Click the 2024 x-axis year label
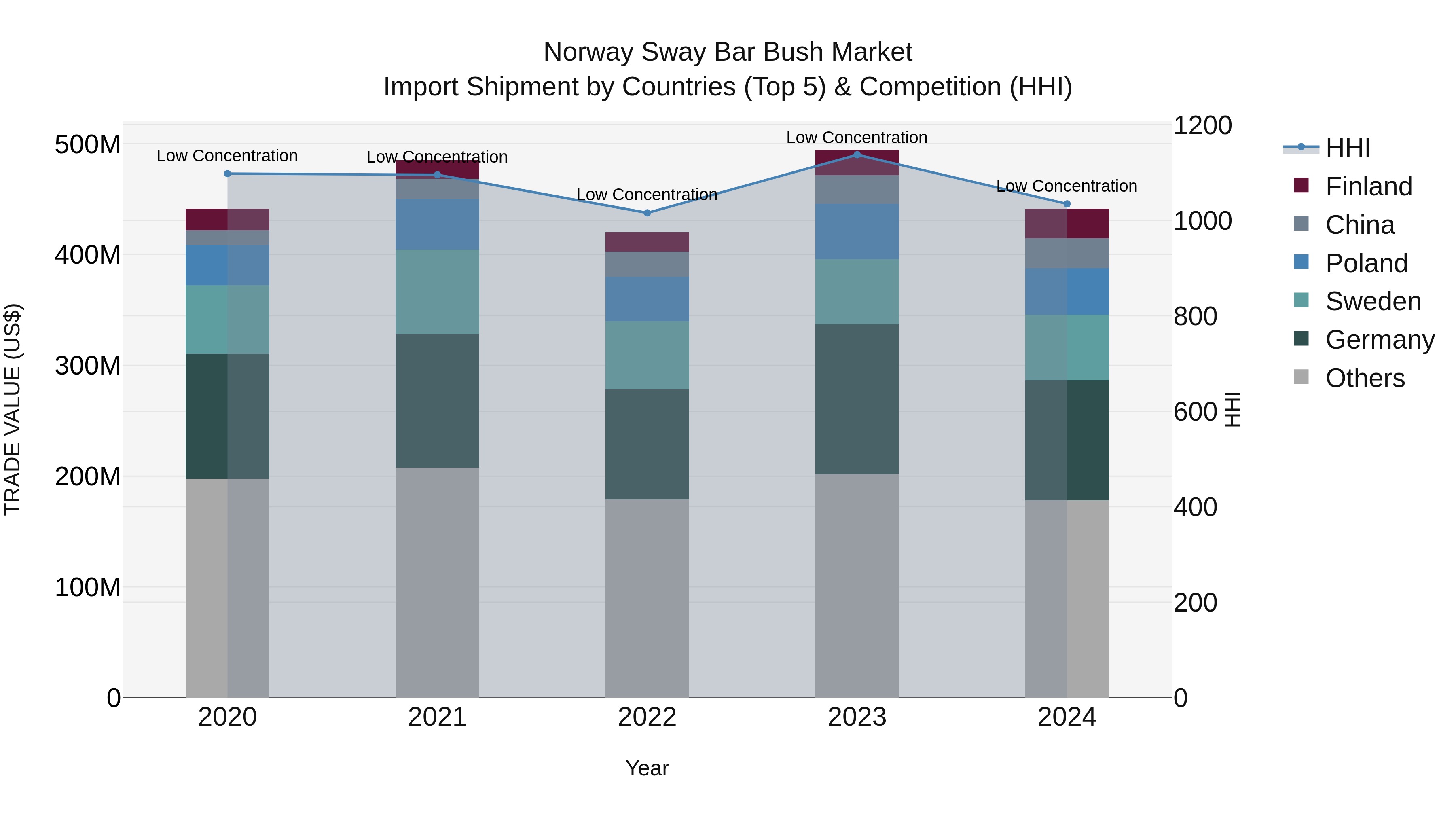The height and width of the screenshot is (819, 1456). pyautogui.click(x=1067, y=717)
